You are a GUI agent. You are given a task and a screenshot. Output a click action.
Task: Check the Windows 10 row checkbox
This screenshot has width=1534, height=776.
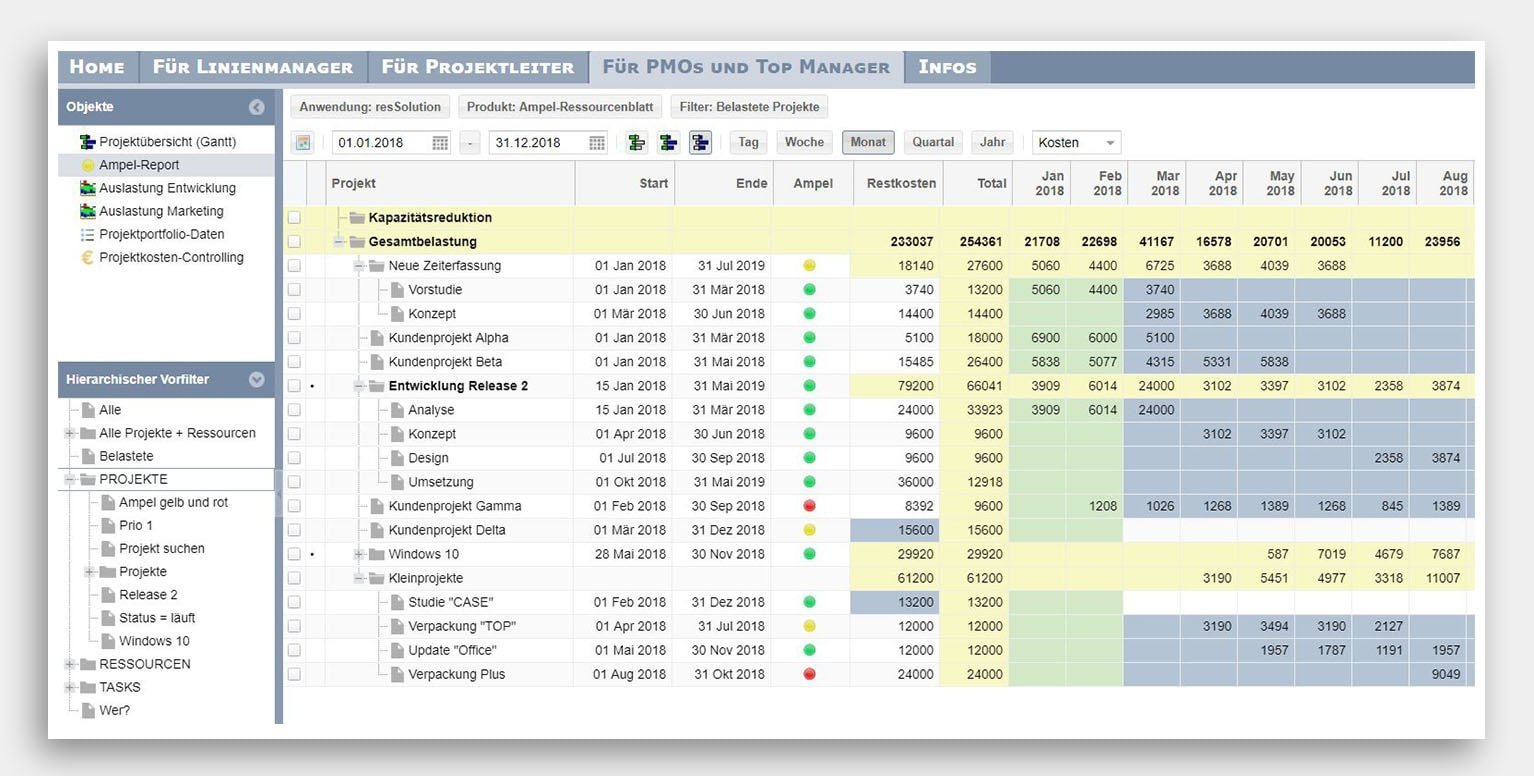click(294, 554)
